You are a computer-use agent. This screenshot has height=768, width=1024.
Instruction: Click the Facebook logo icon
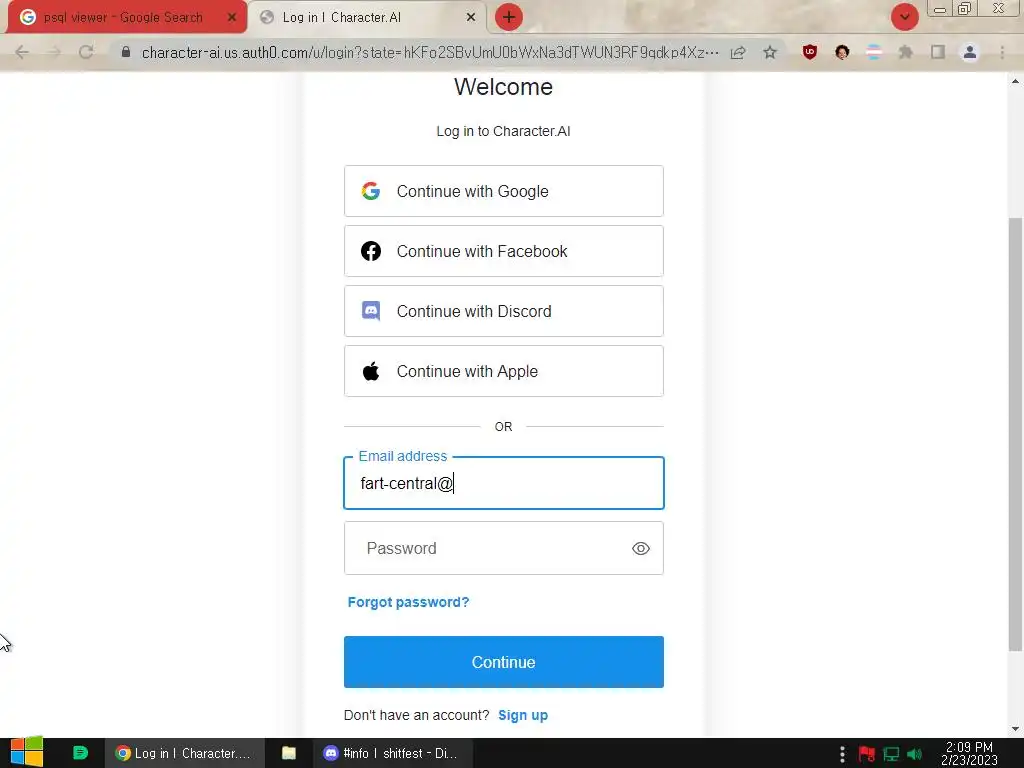pos(371,251)
